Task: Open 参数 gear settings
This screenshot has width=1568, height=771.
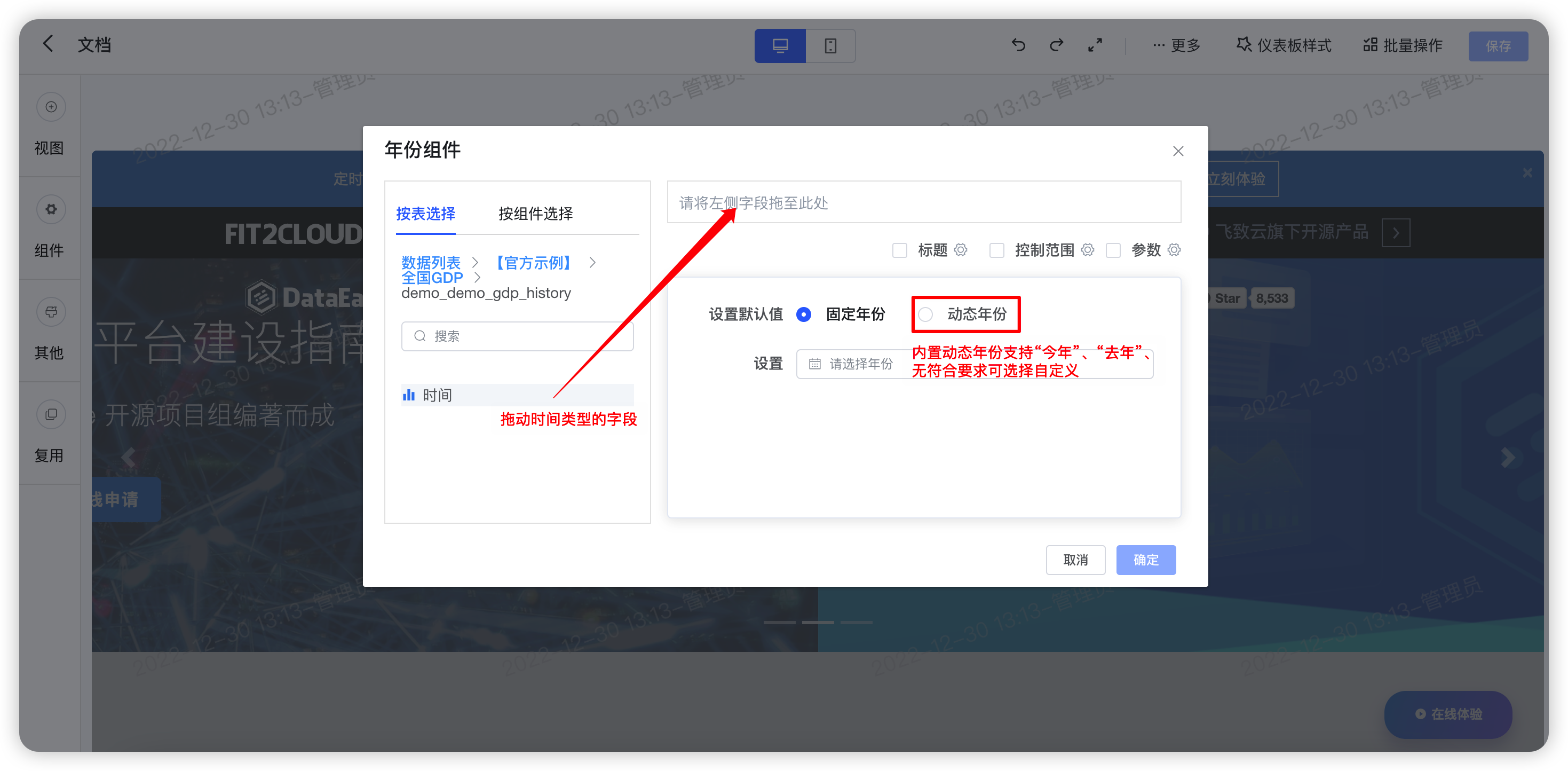Action: point(1174,250)
